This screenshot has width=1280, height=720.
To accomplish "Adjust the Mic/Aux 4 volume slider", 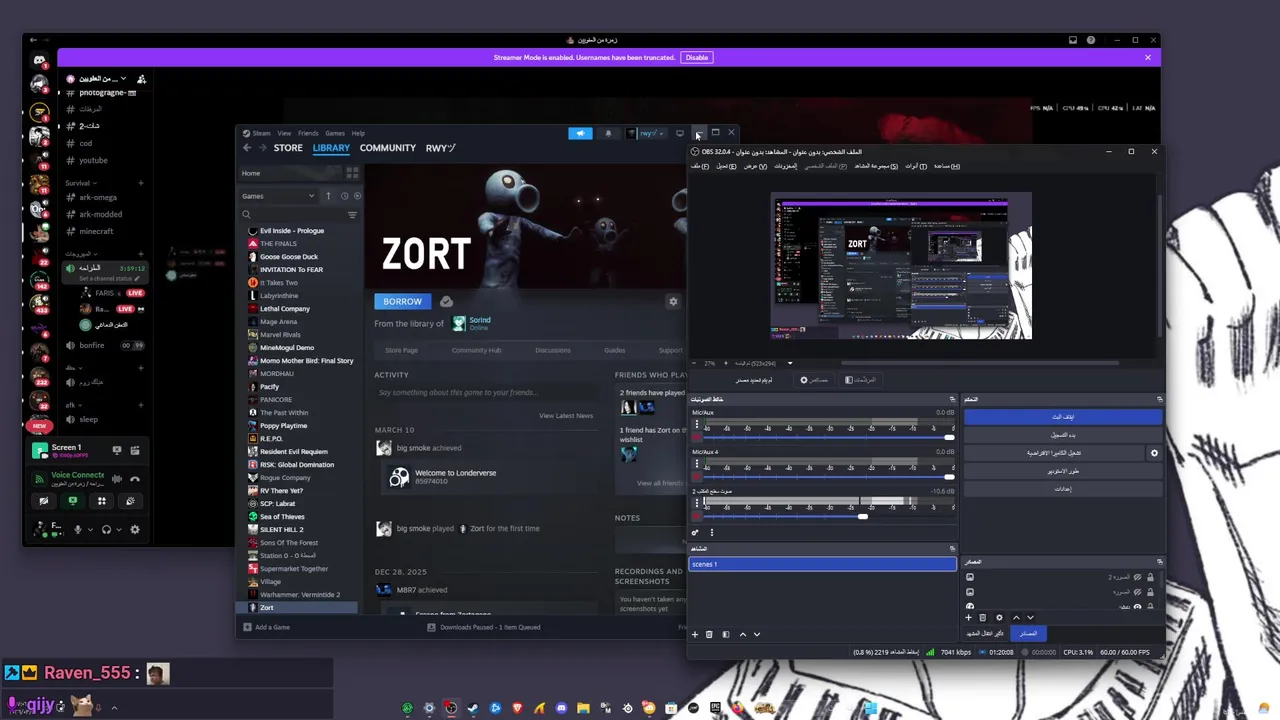I will pos(828,477).
